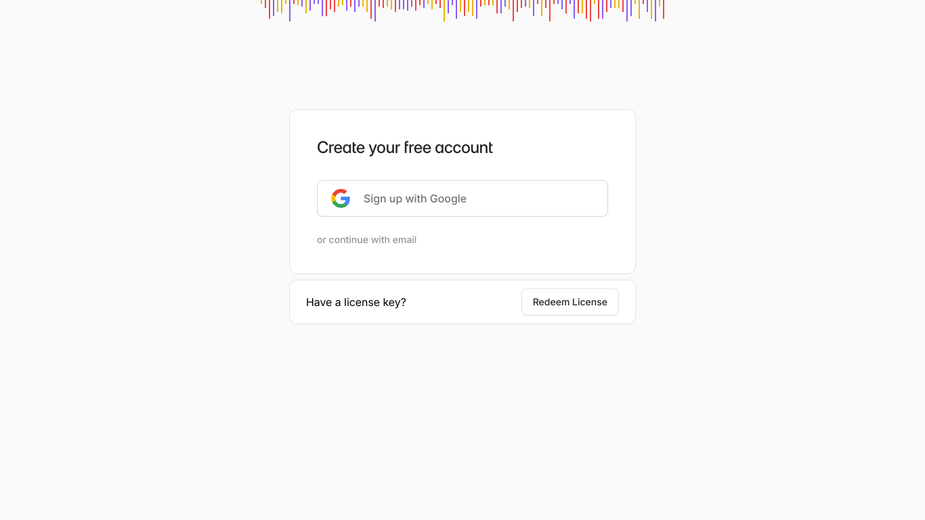Click the empty page background below the cards
Image resolution: width=925 pixels, height=520 pixels.
click(x=462, y=425)
